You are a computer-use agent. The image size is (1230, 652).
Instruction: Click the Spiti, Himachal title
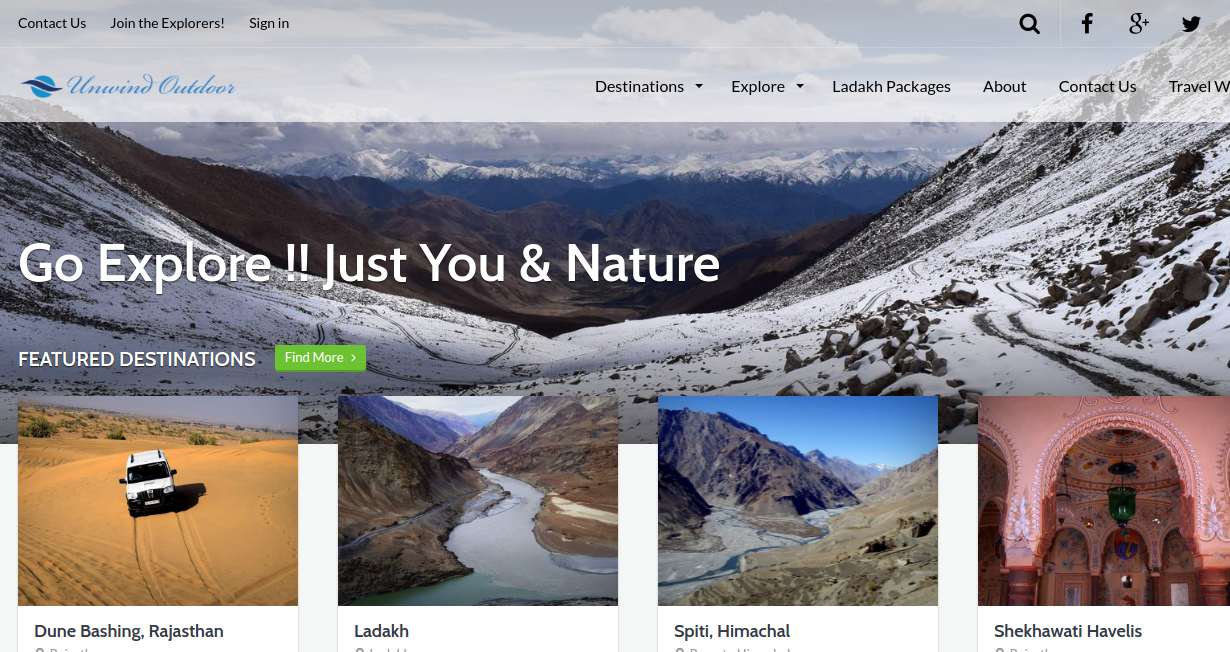tap(732, 631)
